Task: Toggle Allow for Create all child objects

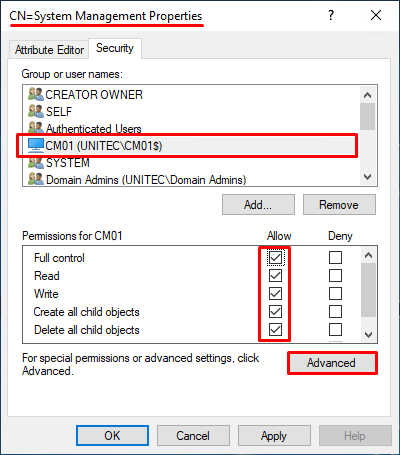Action: coord(275,312)
